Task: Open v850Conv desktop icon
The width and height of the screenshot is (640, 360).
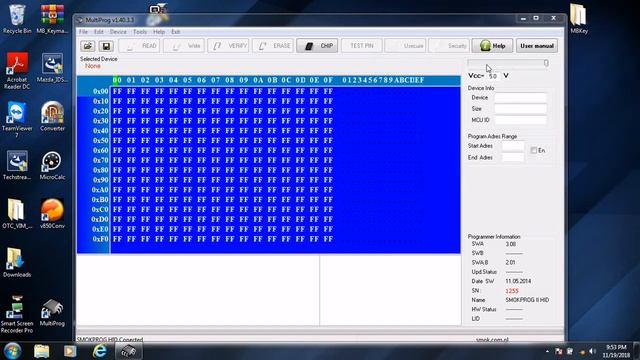Action: coord(52,213)
